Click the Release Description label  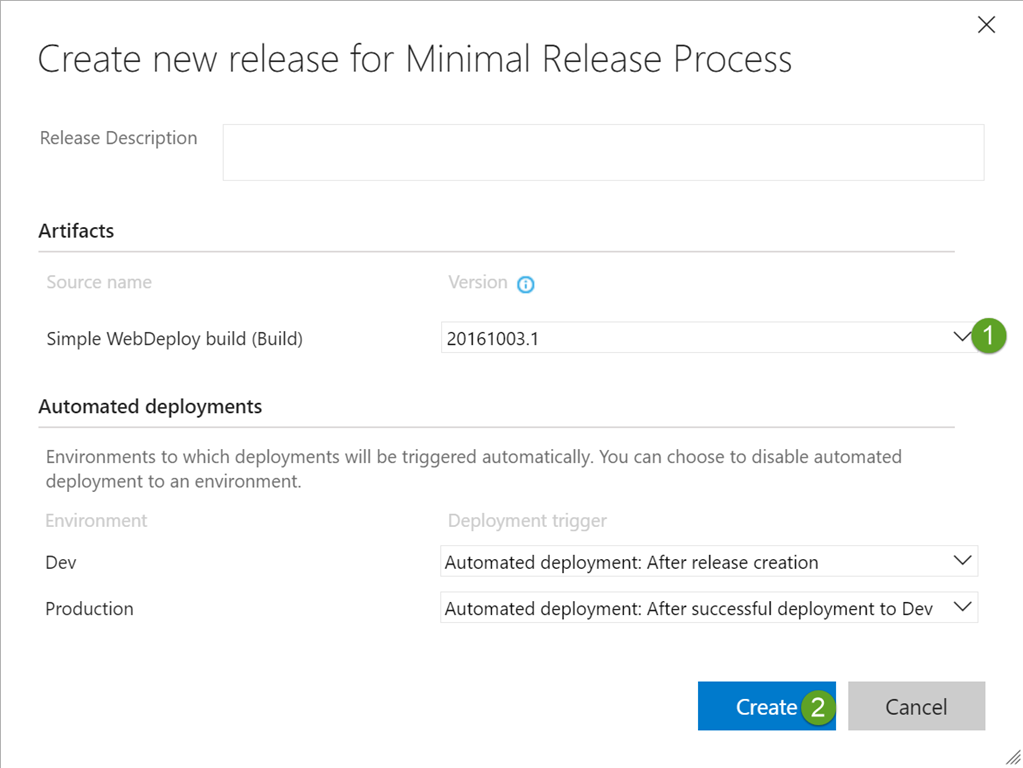[118, 138]
